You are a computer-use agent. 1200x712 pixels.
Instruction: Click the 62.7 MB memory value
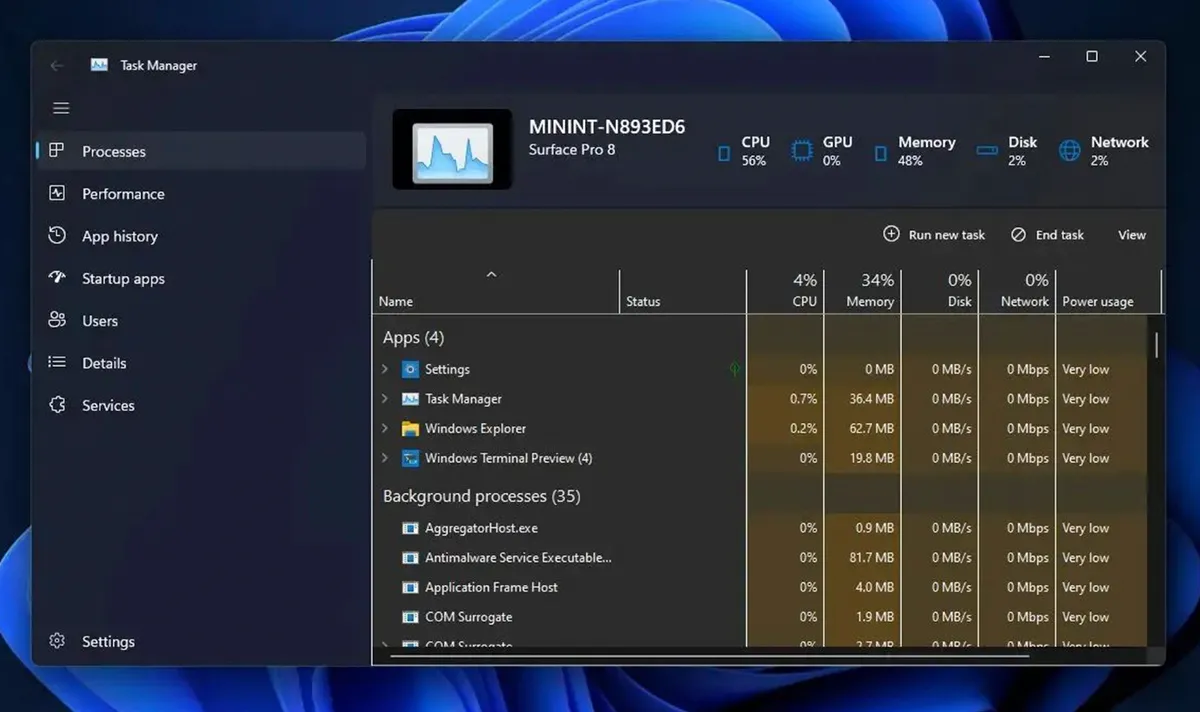(x=870, y=429)
